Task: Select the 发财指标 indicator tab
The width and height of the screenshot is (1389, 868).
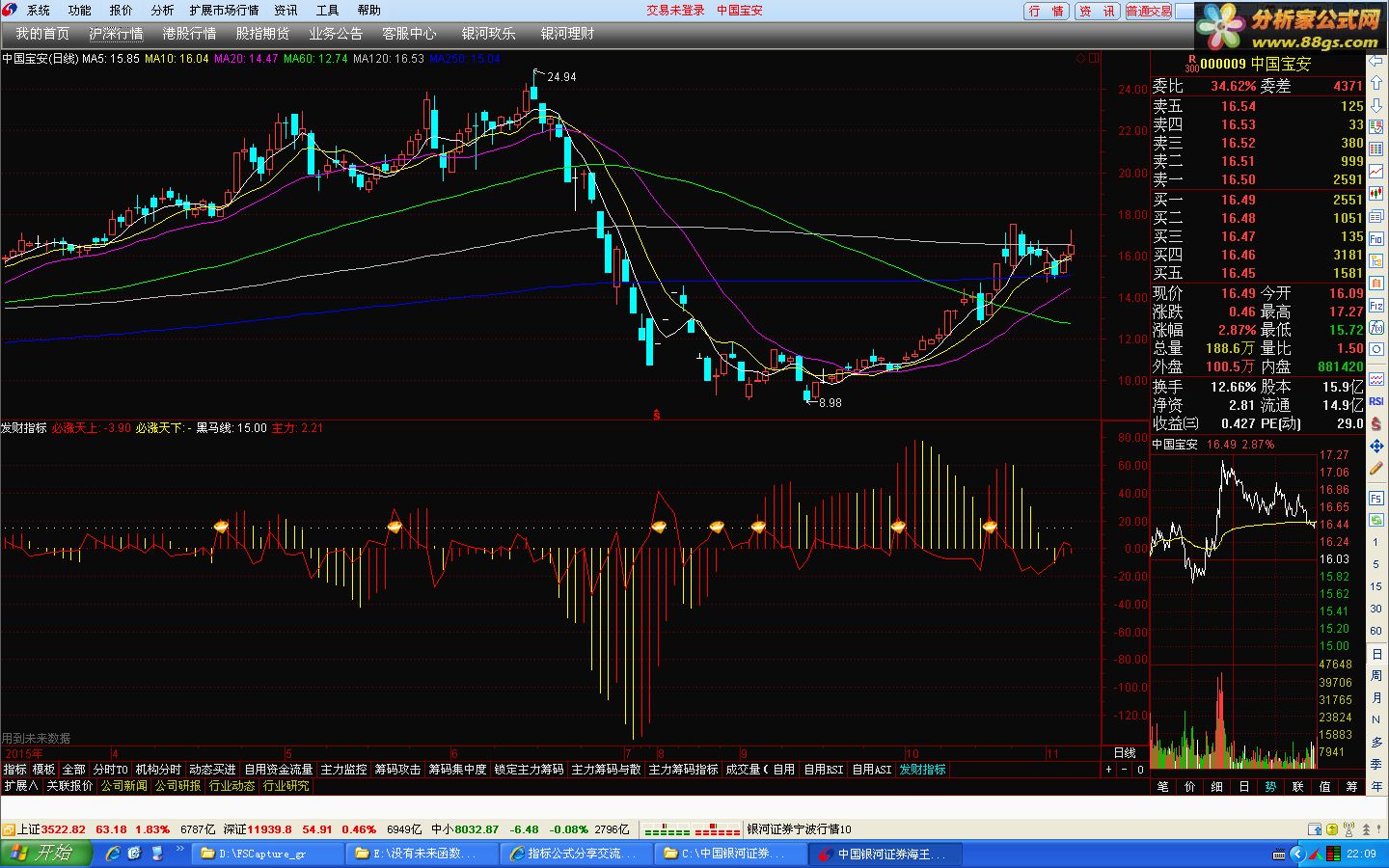Action: point(923,770)
